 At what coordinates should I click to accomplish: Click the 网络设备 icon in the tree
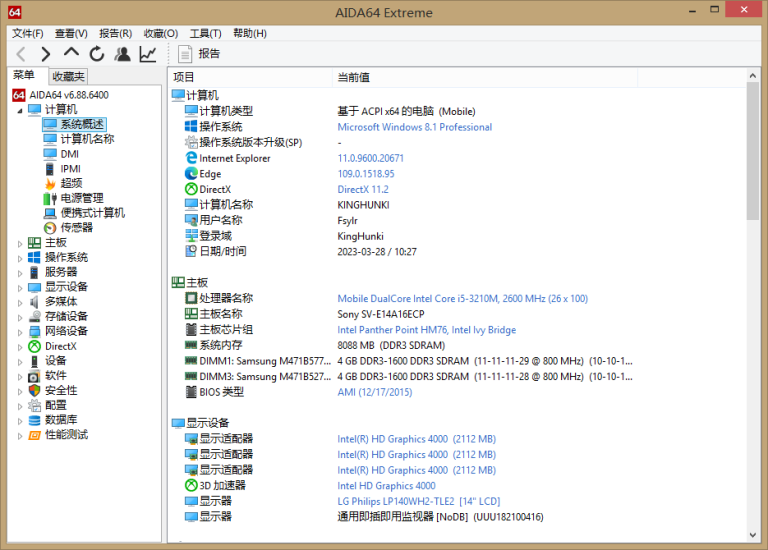click(x=34, y=332)
